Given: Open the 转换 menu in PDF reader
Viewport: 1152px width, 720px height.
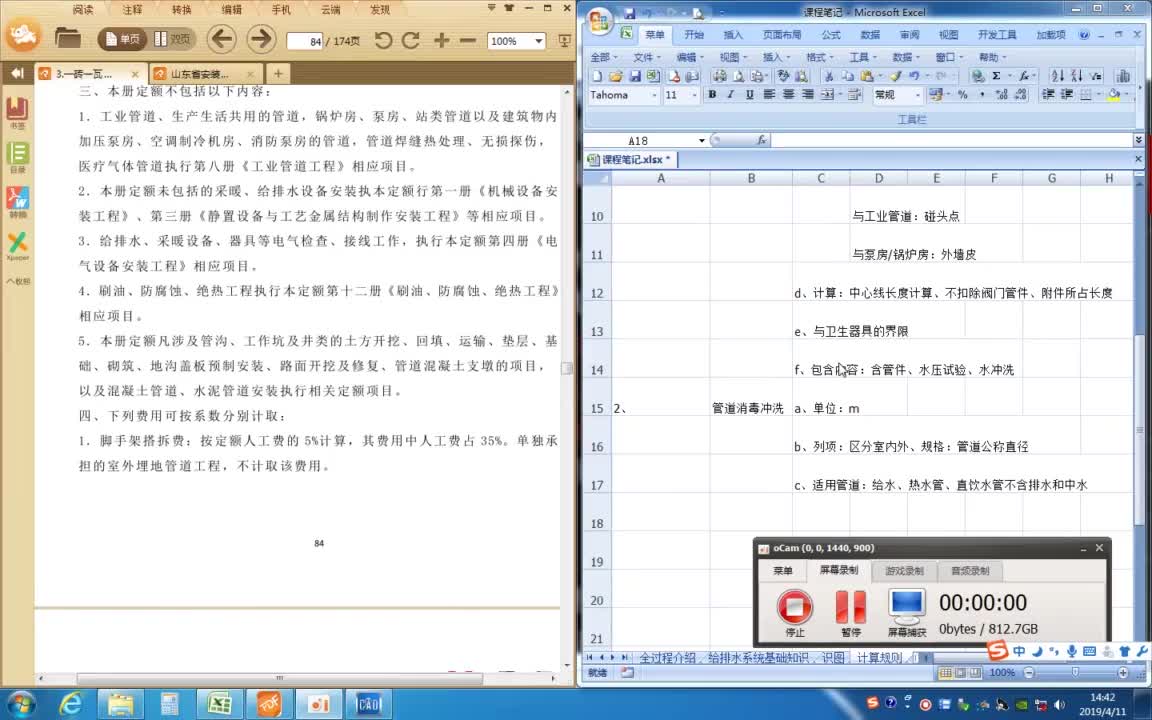Looking at the screenshot, I should tap(181, 10).
